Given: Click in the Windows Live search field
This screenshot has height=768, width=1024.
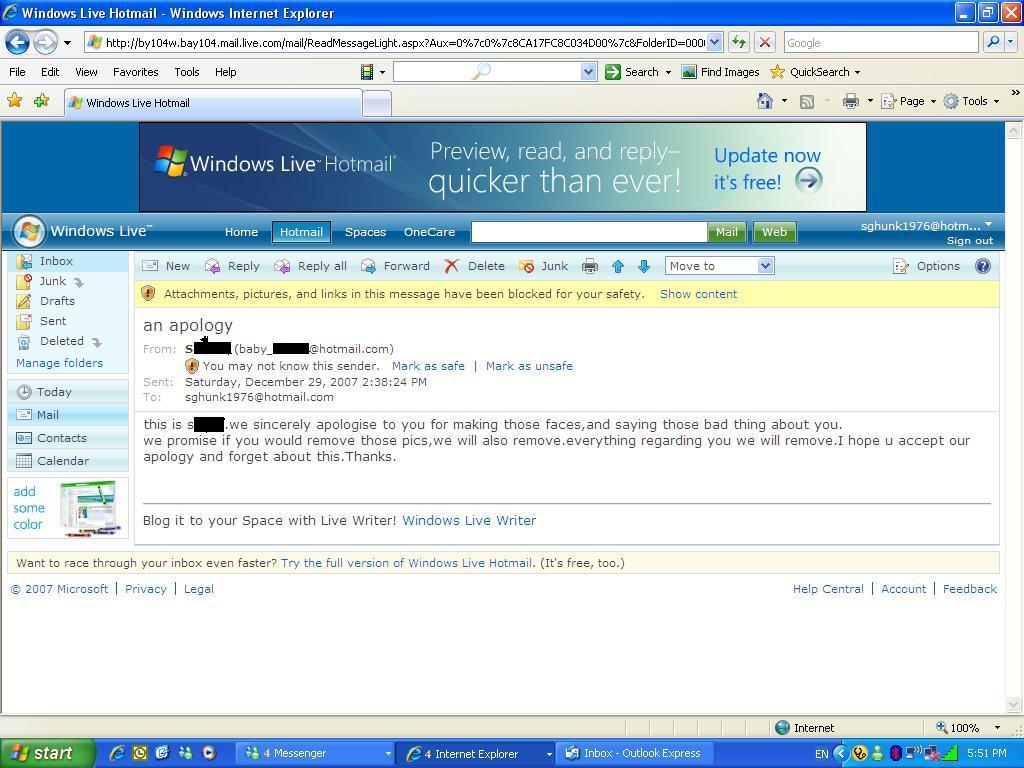Looking at the screenshot, I should (589, 232).
